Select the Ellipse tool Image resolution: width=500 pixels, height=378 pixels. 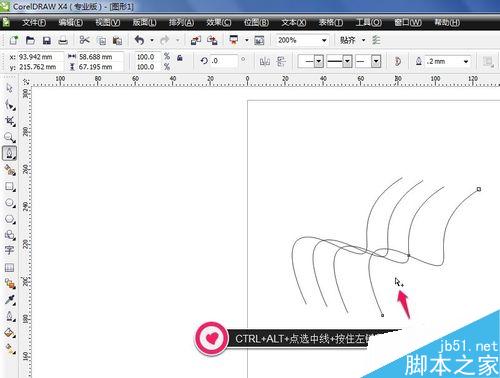[9, 203]
